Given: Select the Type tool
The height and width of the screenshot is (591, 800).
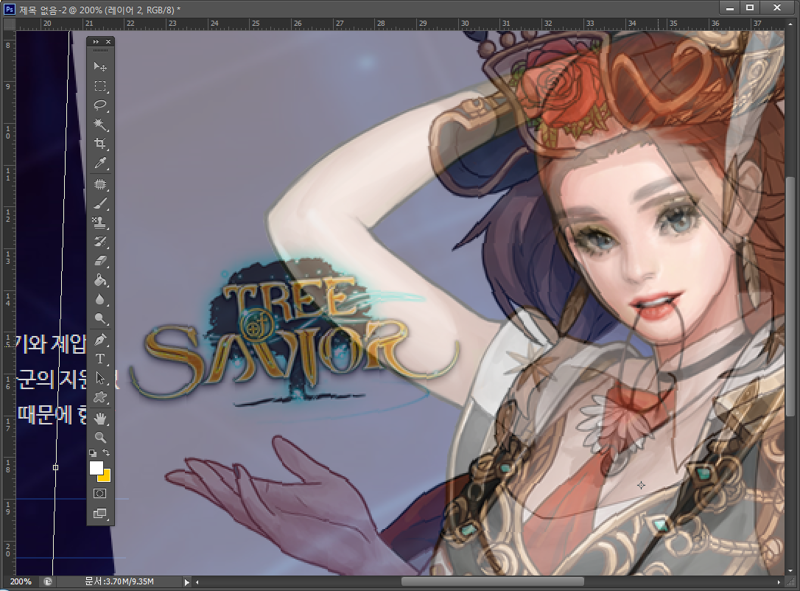Looking at the screenshot, I should (100, 359).
